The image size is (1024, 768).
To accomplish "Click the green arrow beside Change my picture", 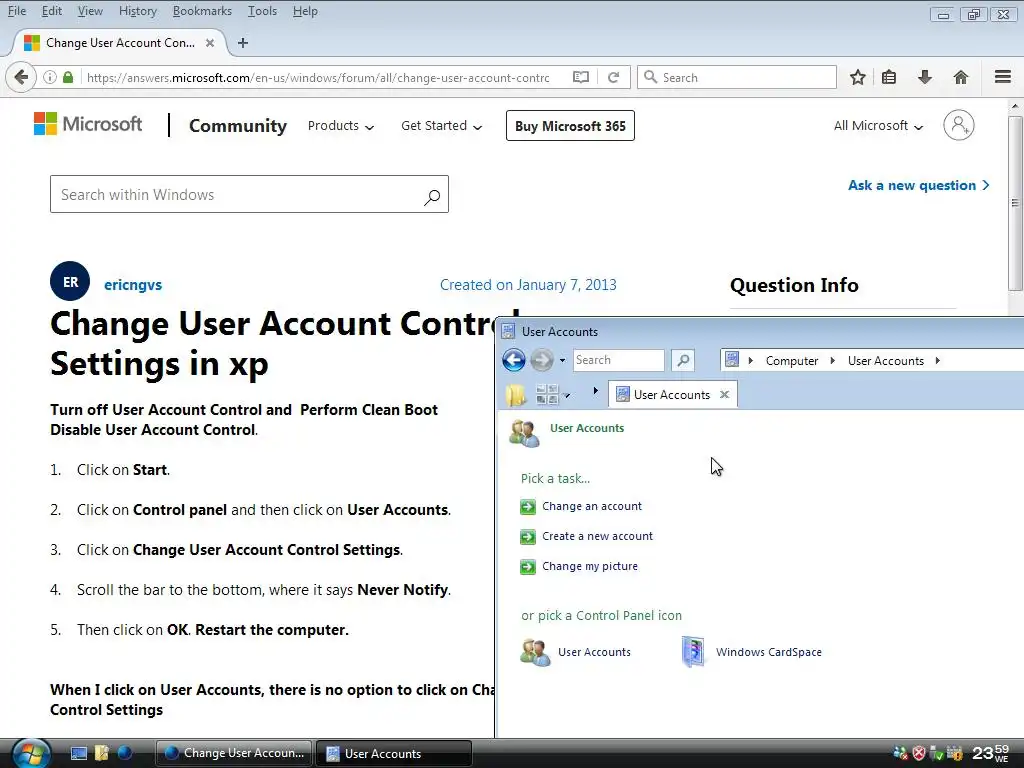I will [528, 567].
